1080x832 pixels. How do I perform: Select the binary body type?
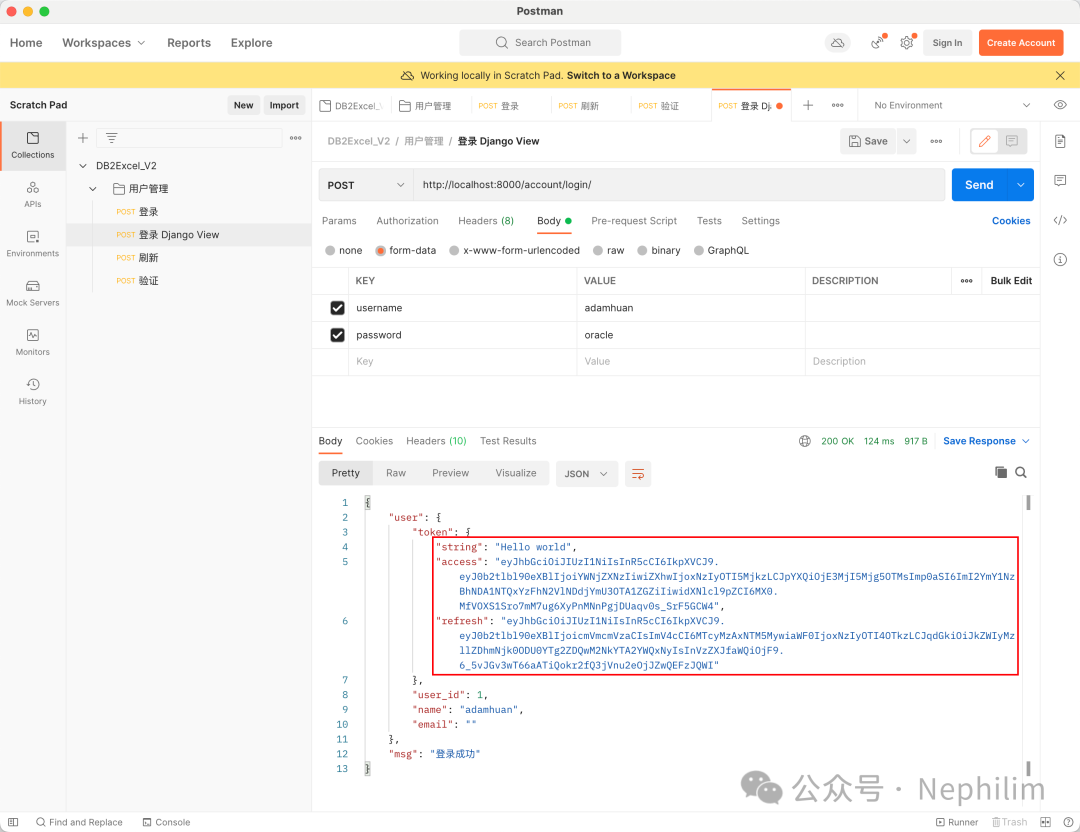642,251
